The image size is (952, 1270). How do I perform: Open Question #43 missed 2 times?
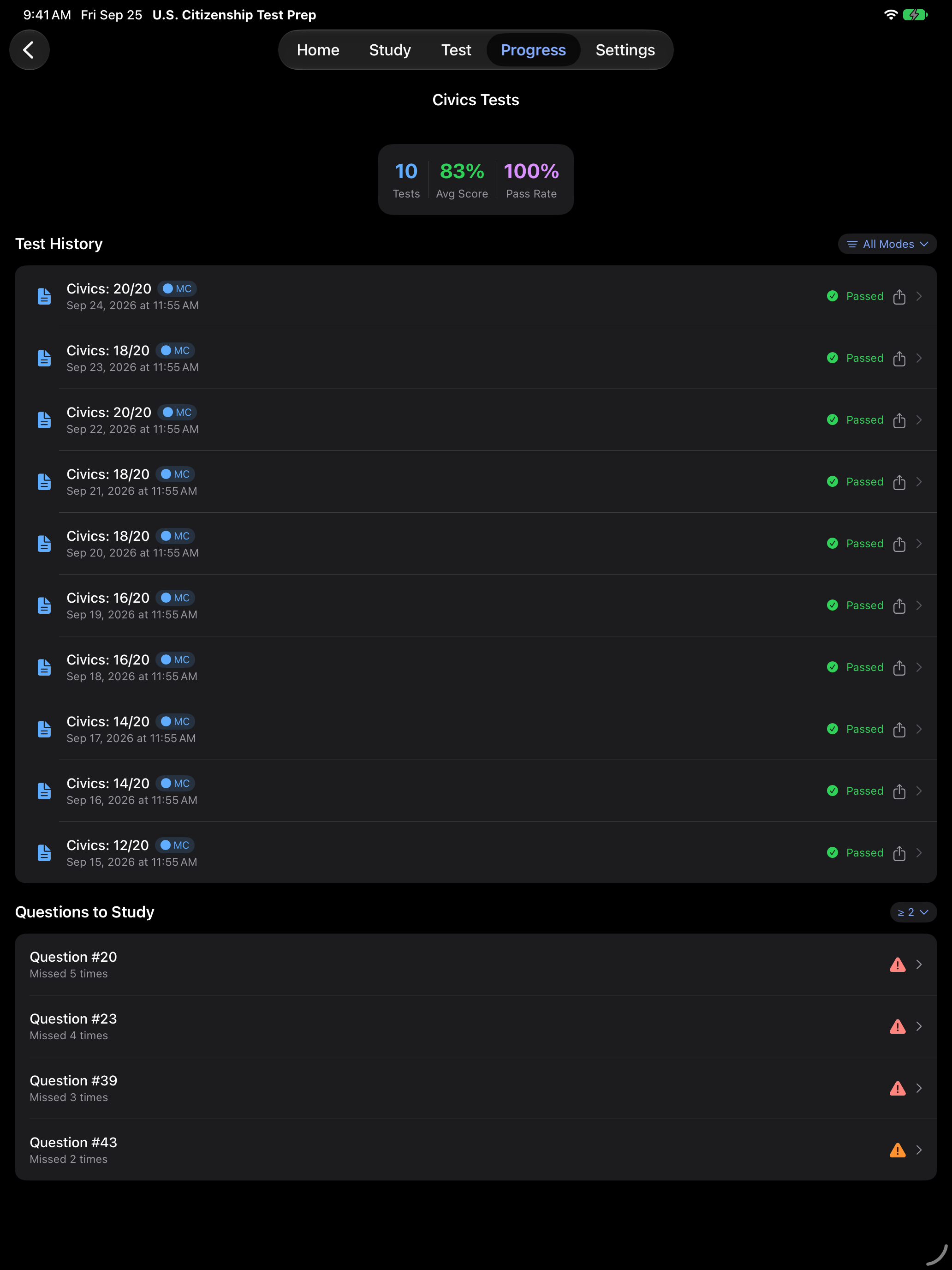[x=476, y=1150]
